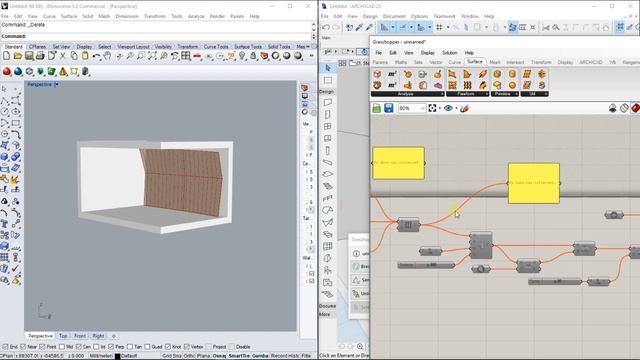The height and width of the screenshot is (360, 640).
Task: Open the Teamwork menu in ARCHICAD
Action: tap(444, 16)
